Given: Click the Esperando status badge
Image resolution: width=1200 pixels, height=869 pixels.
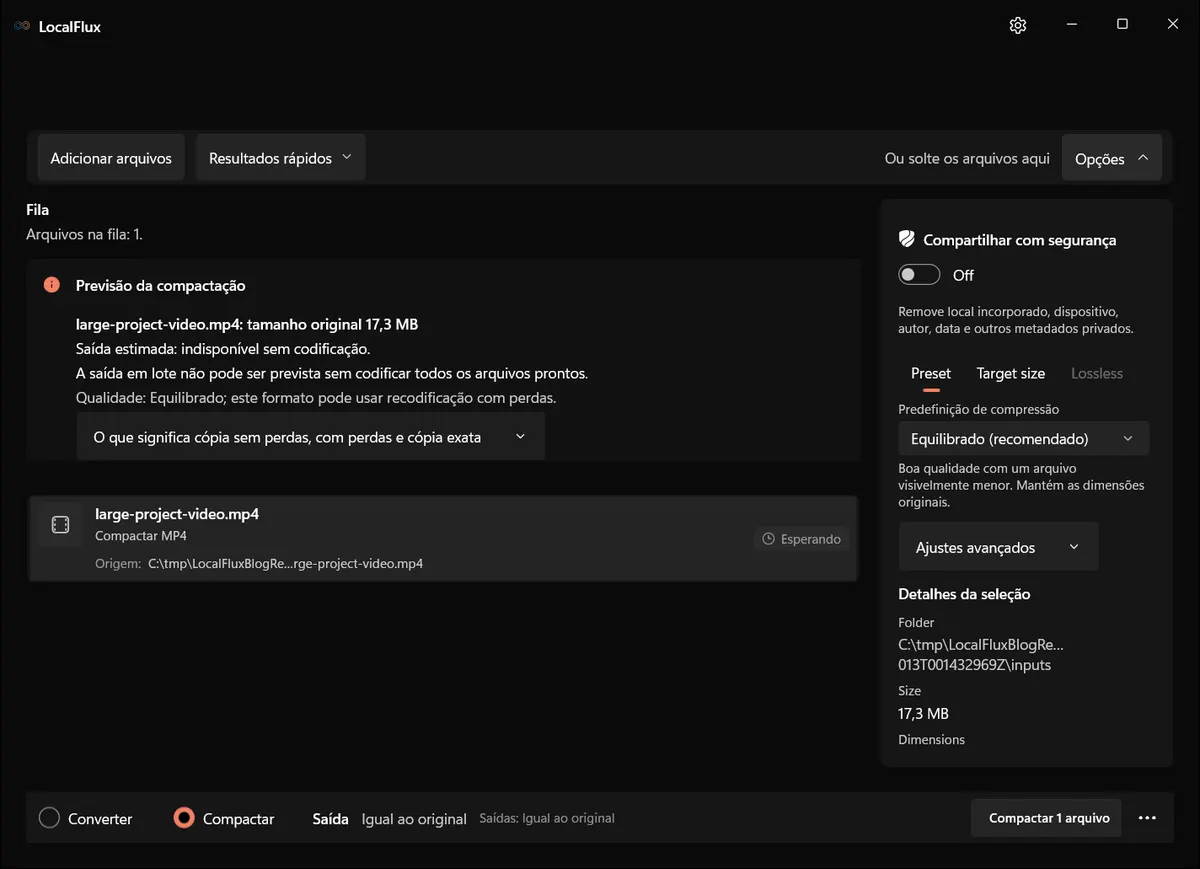Looking at the screenshot, I should click(x=801, y=539).
